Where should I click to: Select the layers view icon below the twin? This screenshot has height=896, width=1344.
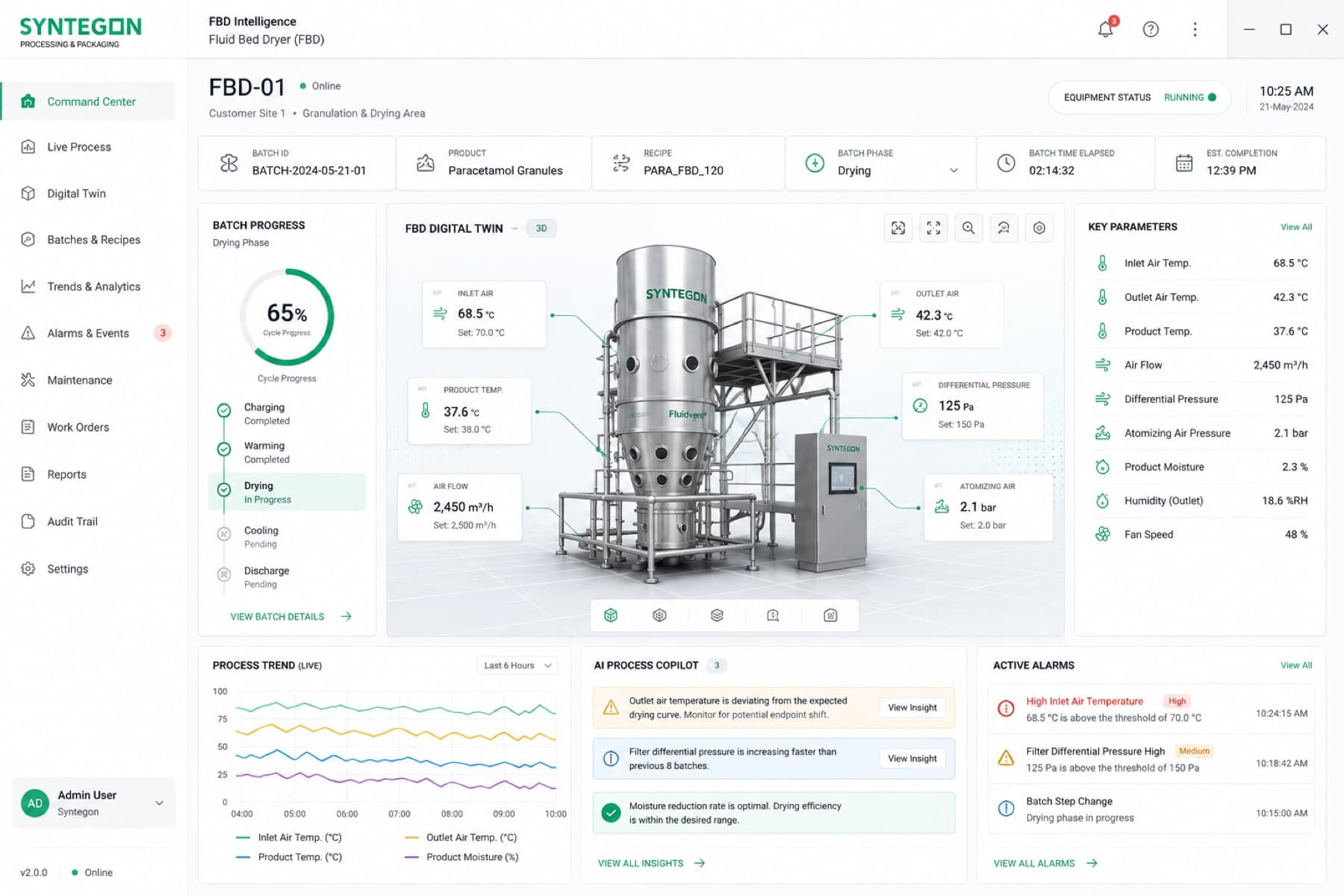717,615
